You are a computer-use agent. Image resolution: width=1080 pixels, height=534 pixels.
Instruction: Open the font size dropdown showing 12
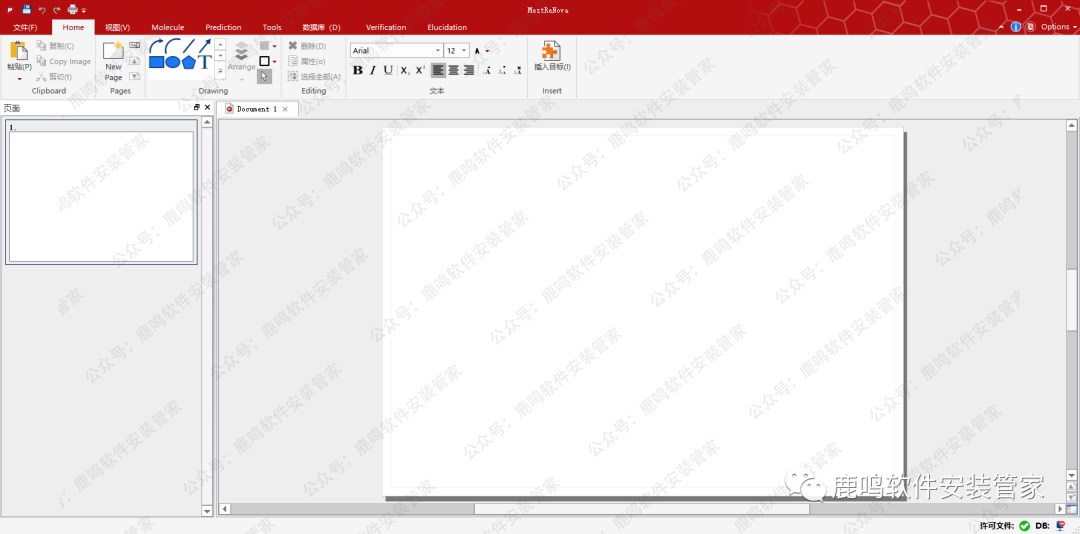pos(464,51)
